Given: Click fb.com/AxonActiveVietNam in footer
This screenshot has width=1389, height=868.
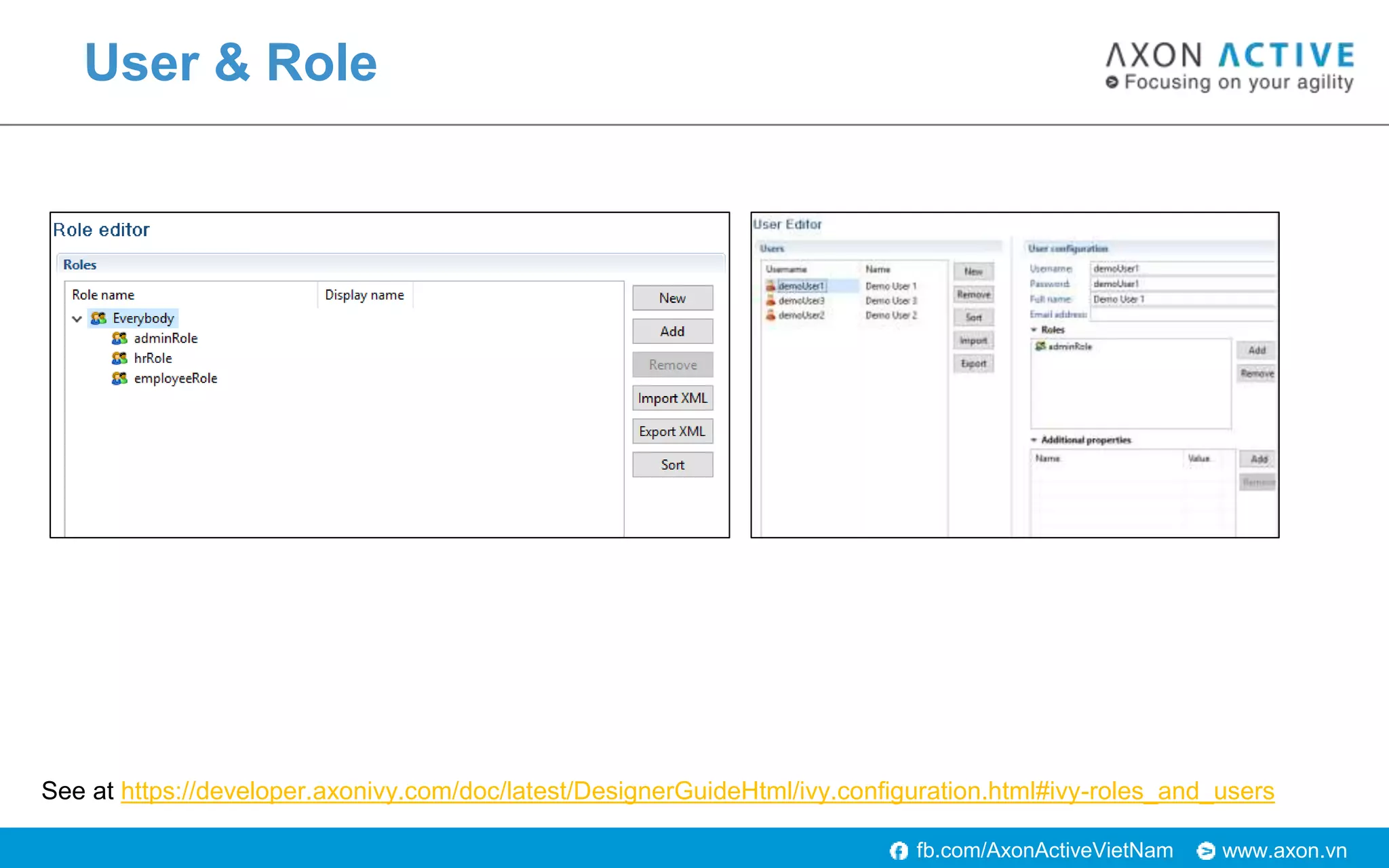Looking at the screenshot, I should [1044, 850].
